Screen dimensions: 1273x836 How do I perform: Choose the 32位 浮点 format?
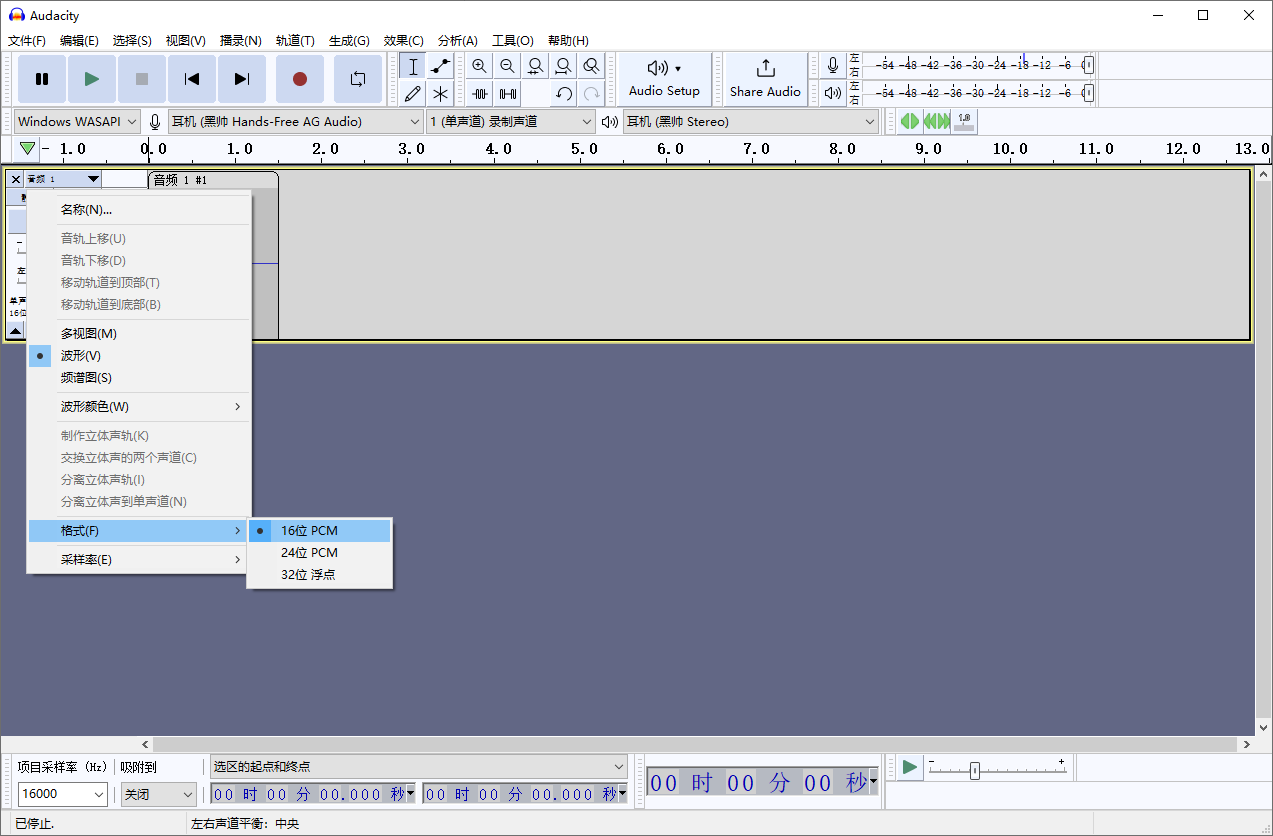320,575
